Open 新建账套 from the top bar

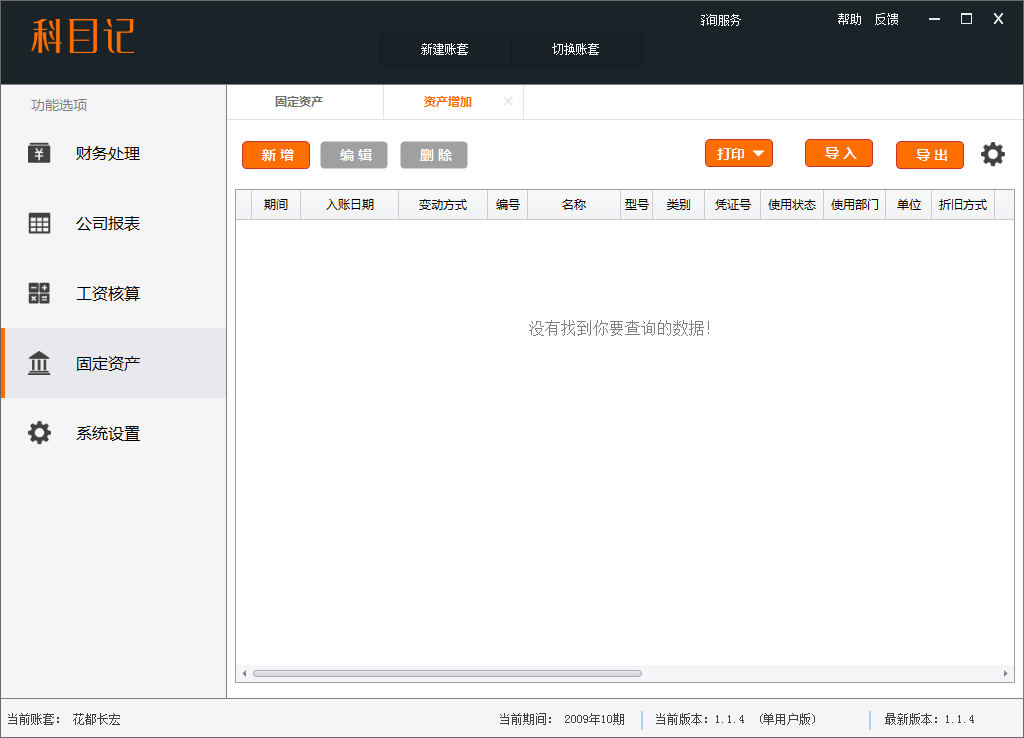[445, 49]
